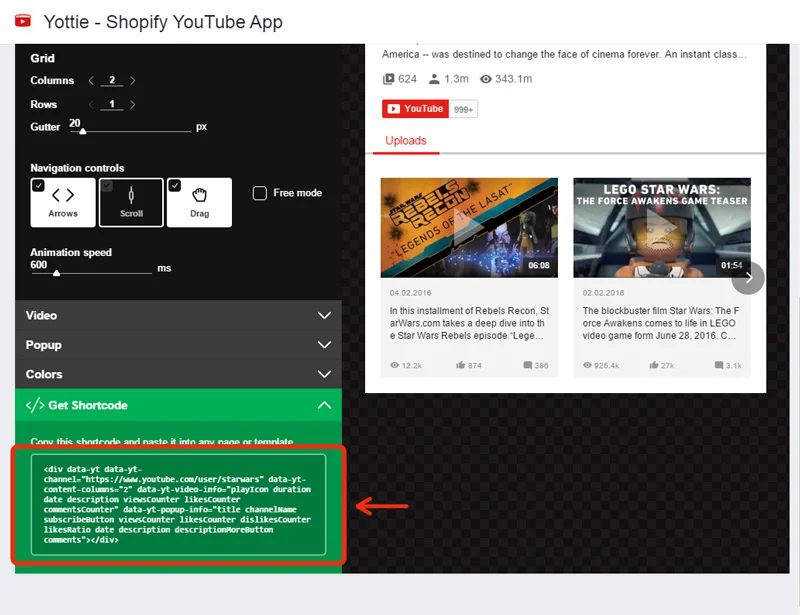Image resolution: width=800 pixels, height=615 pixels.
Task: Click the Navigation controls heading
Action: click(x=77, y=168)
